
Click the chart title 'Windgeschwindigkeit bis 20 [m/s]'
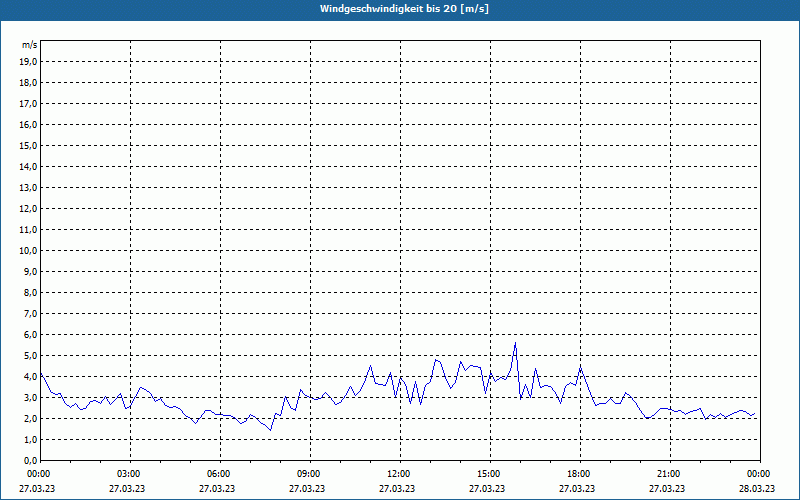404,9
